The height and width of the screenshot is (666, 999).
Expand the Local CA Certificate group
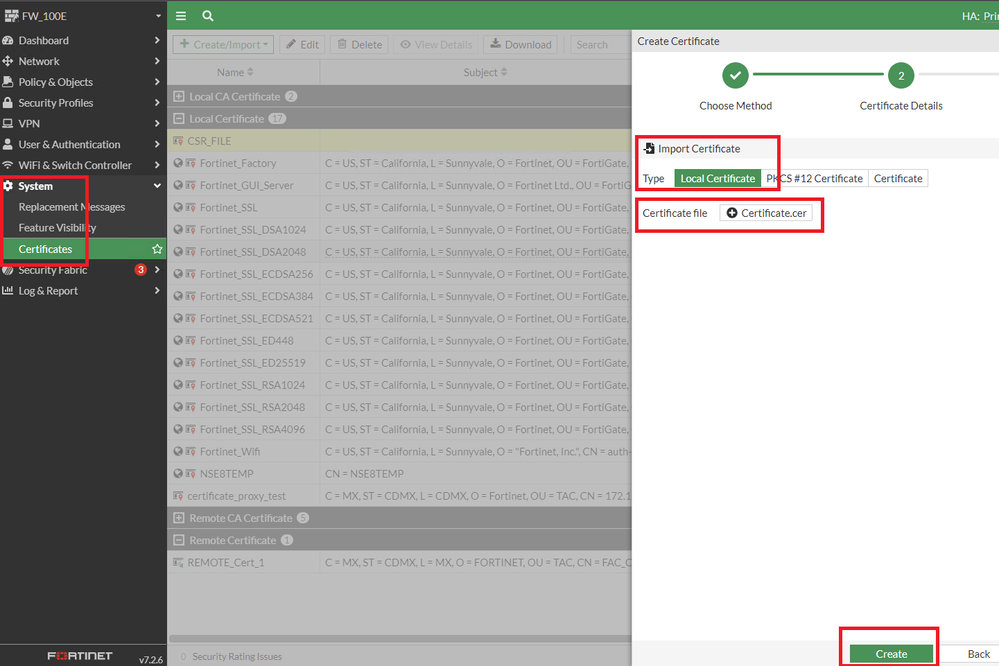(x=179, y=96)
